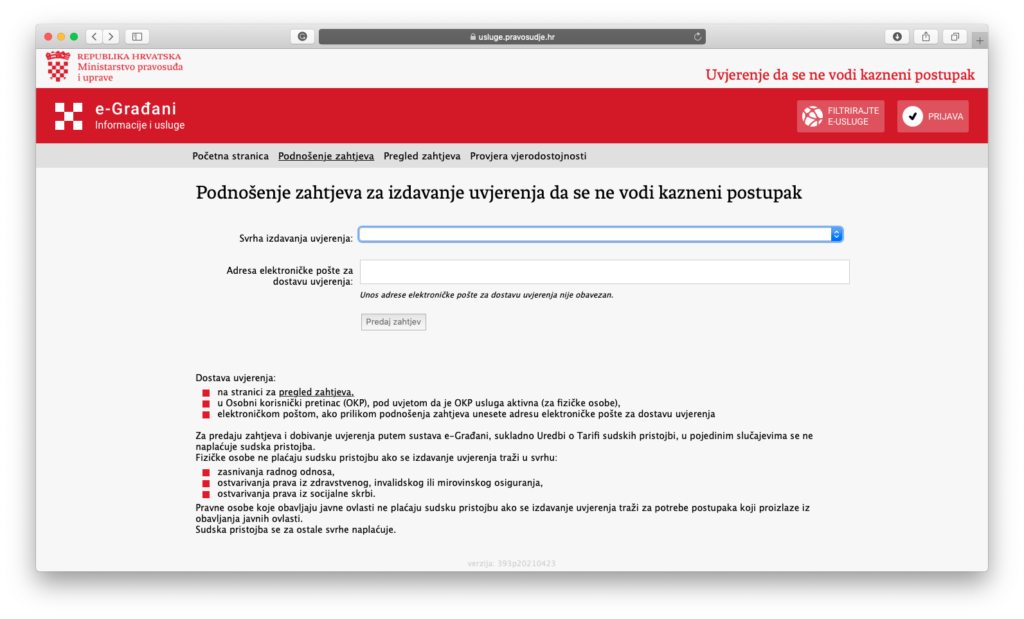Open the Svrha izdavanja uvjerenja dropdown
1024x619 pixels.
click(x=601, y=234)
